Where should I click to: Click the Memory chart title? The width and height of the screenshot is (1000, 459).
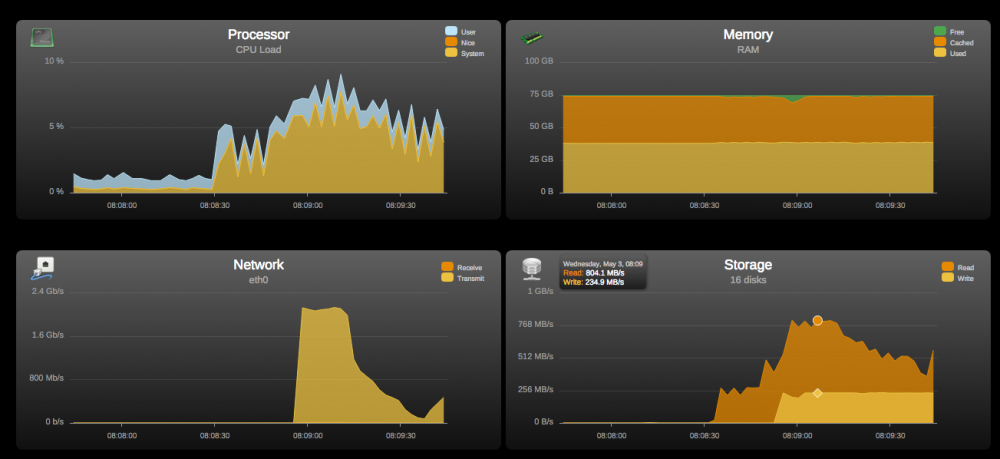tap(747, 34)
